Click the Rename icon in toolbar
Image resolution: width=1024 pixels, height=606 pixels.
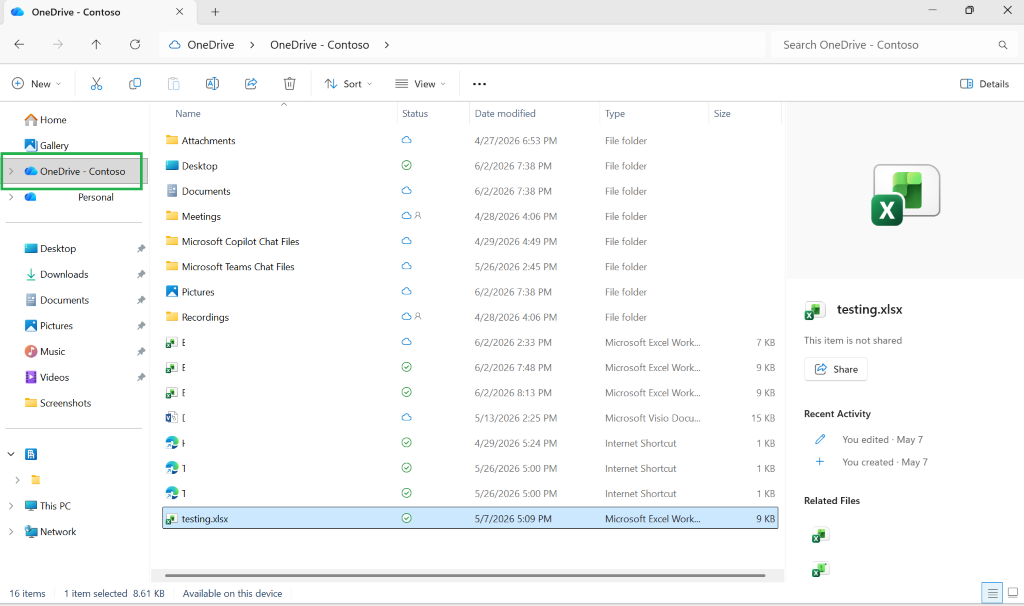[212, 84]
